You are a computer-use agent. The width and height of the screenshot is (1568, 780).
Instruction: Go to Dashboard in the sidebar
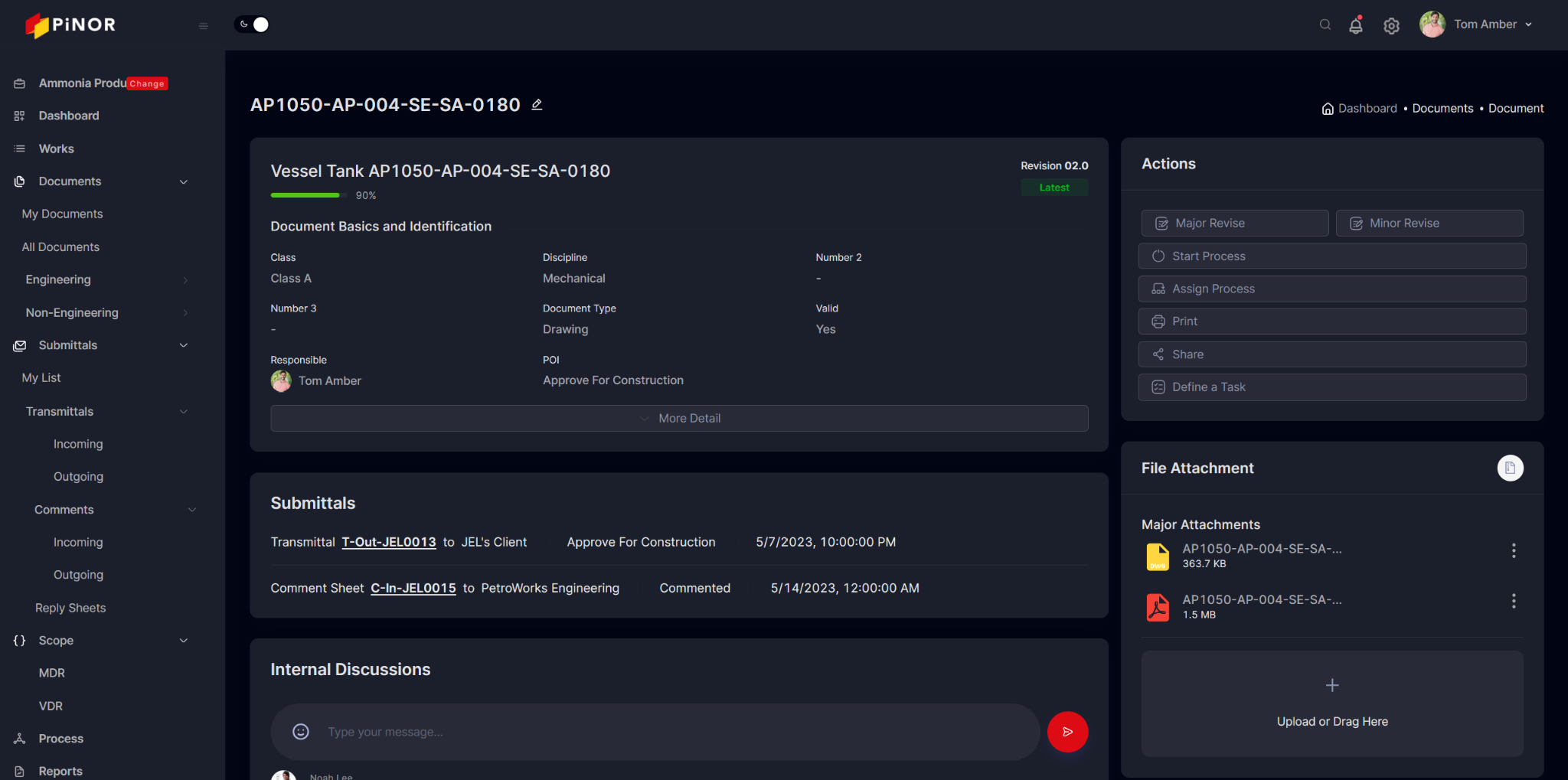(x=69, y=116)
